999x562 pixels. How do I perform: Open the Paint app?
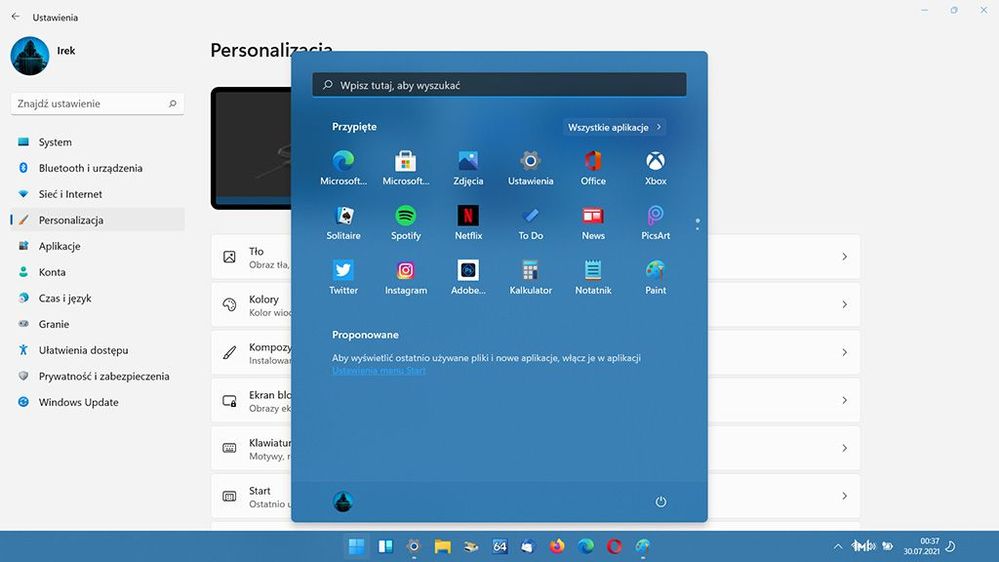pyautogui.click(x=655, y=271)
